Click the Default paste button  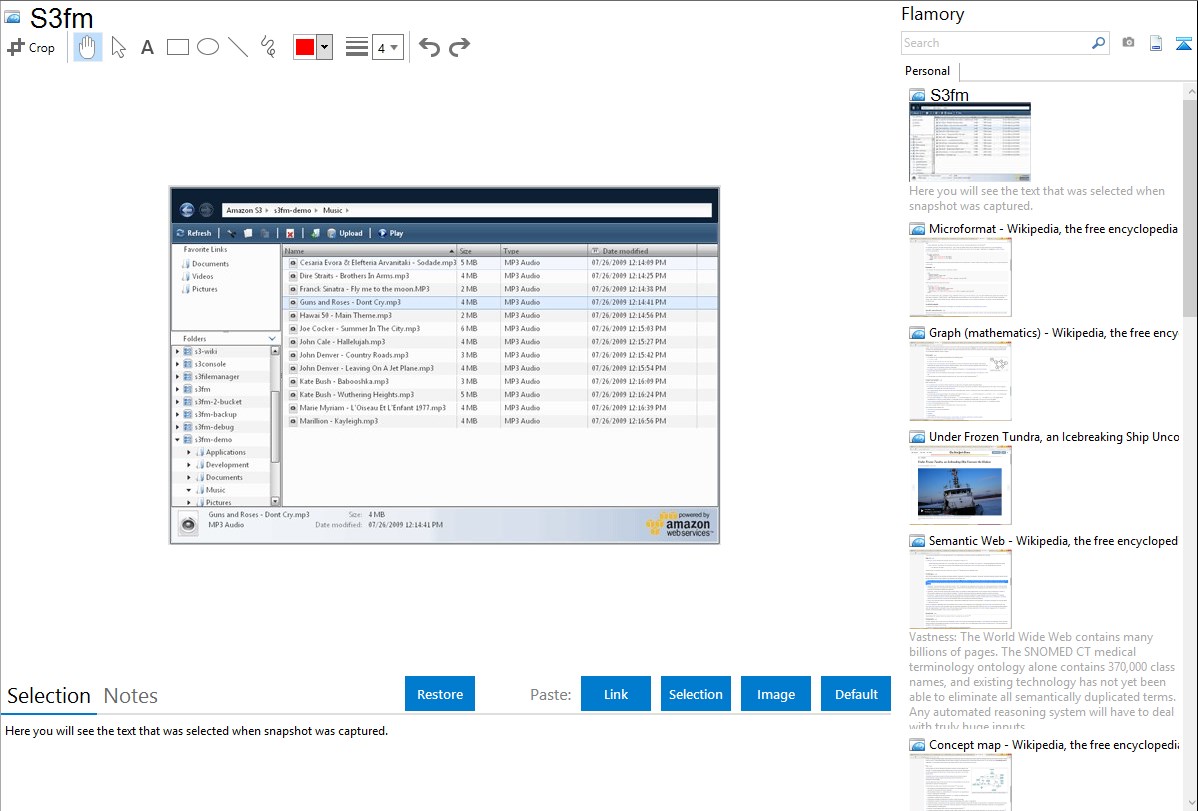pos(856,694)
